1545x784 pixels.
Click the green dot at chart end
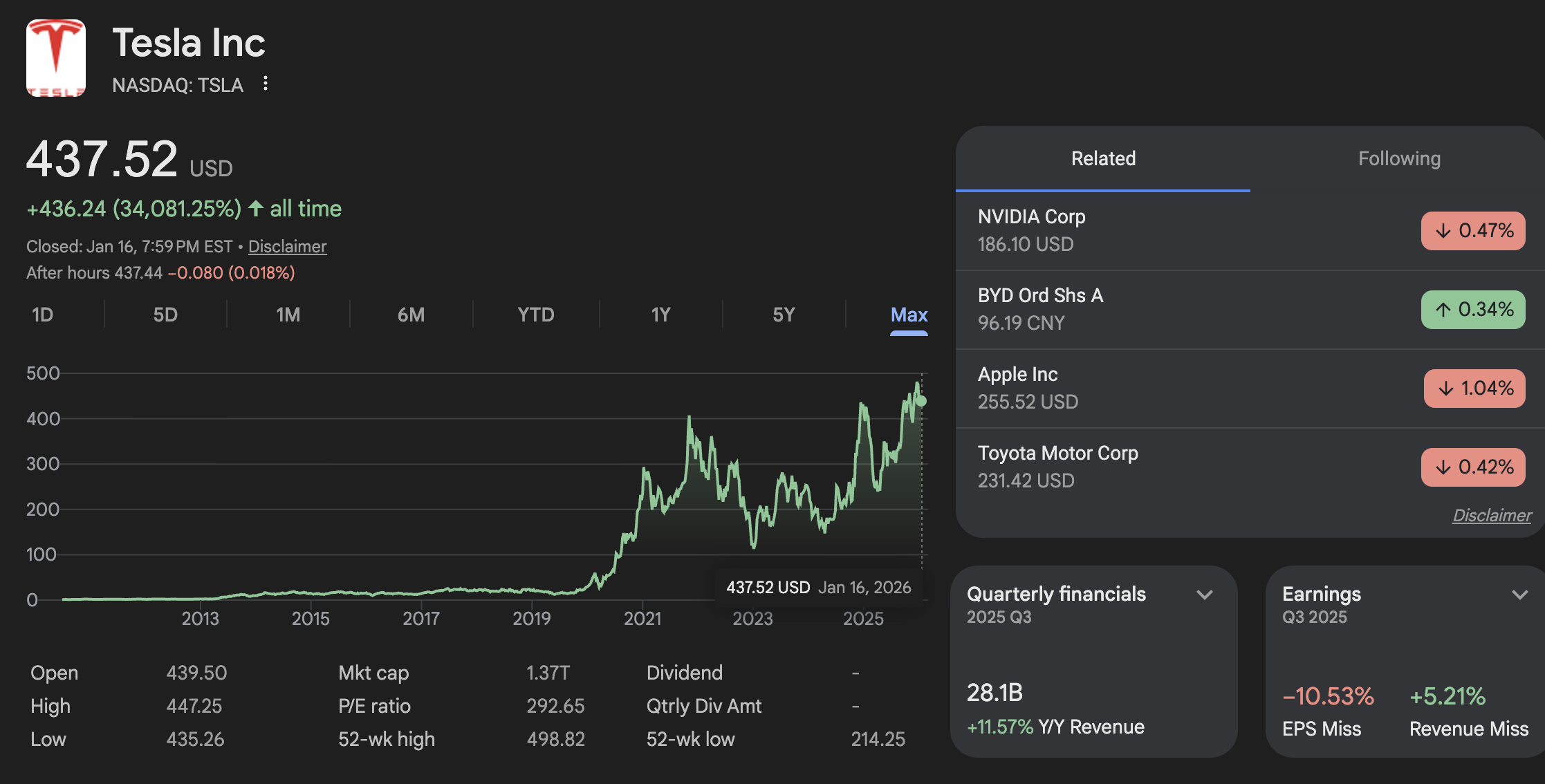(921, 401)
